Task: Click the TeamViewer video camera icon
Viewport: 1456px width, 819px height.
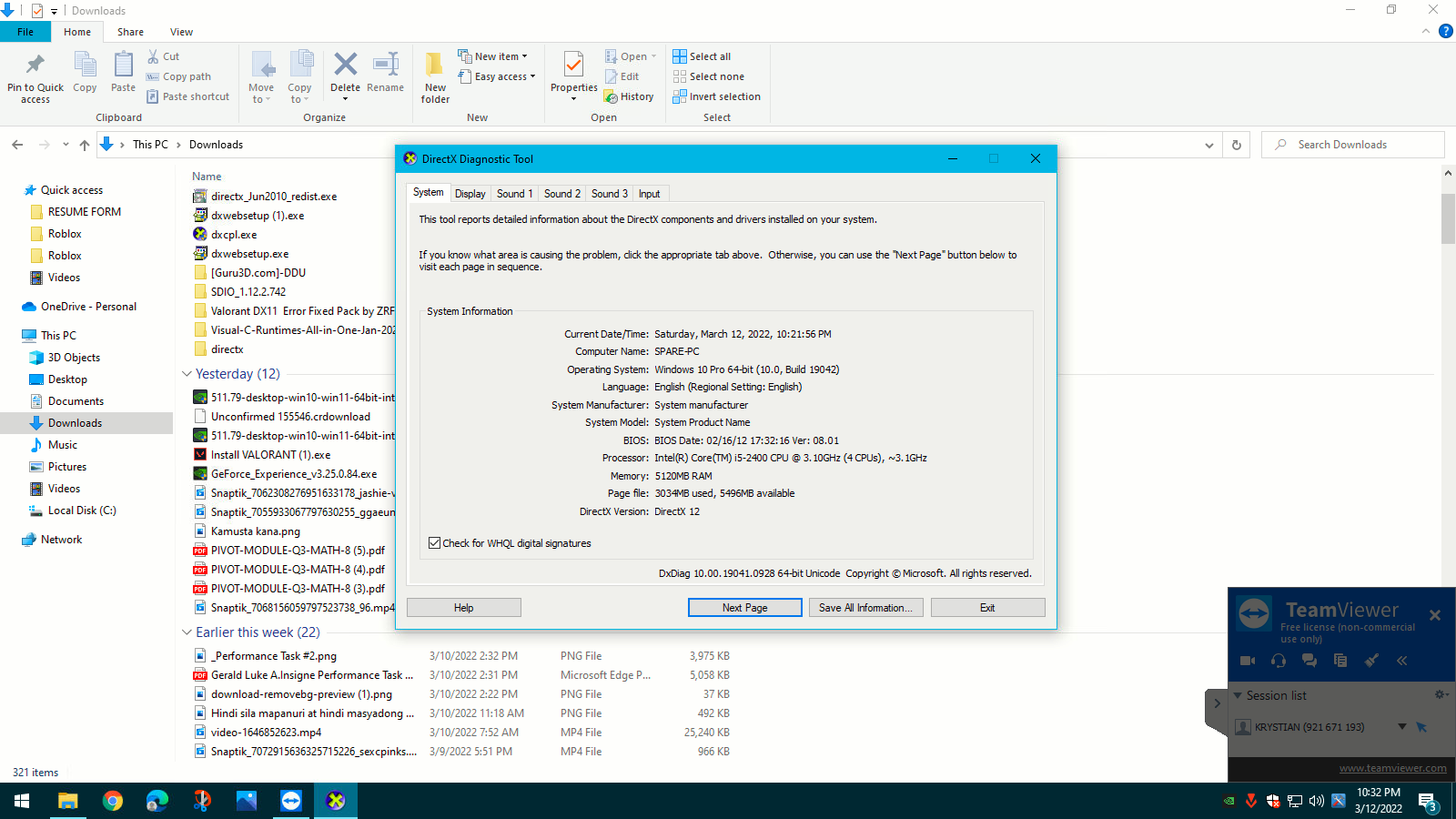Action: tap(1248, 661)
